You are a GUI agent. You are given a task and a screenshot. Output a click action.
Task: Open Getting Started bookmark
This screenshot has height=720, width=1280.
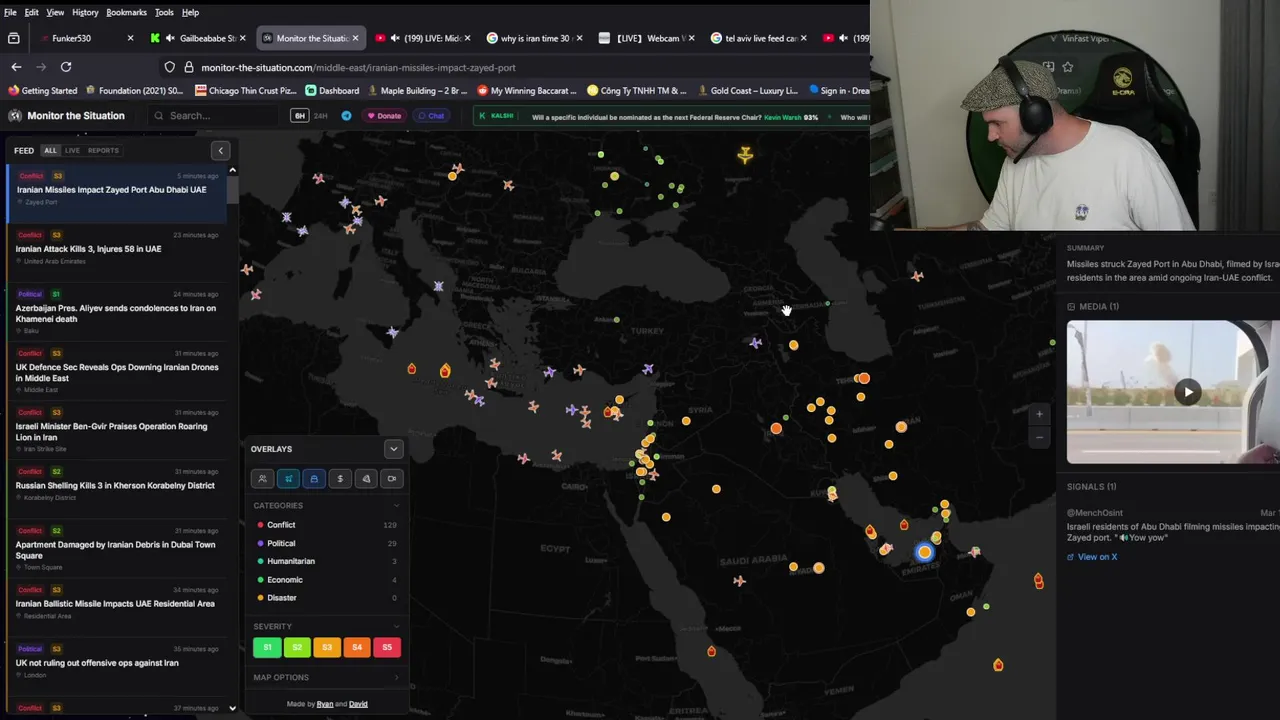click(x=42, y=91)
